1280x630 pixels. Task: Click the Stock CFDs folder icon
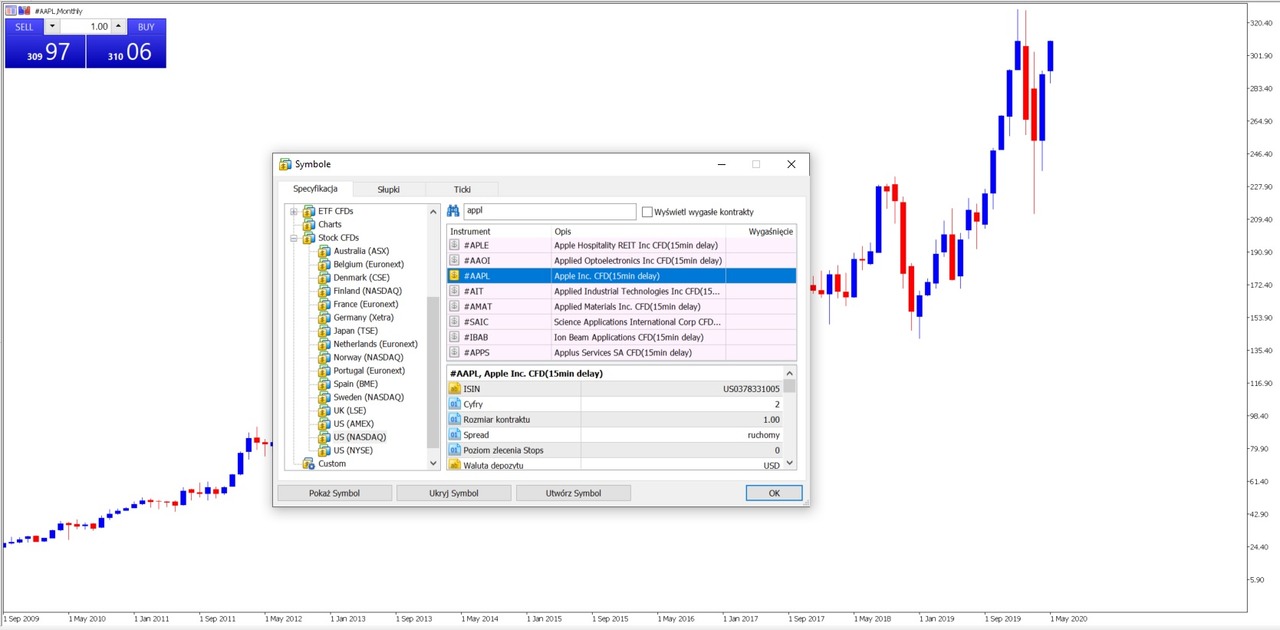point(308,238)
